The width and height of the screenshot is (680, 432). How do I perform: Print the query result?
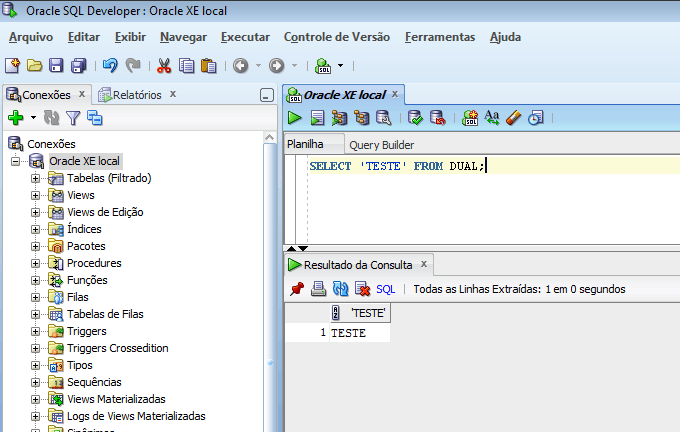318,289
